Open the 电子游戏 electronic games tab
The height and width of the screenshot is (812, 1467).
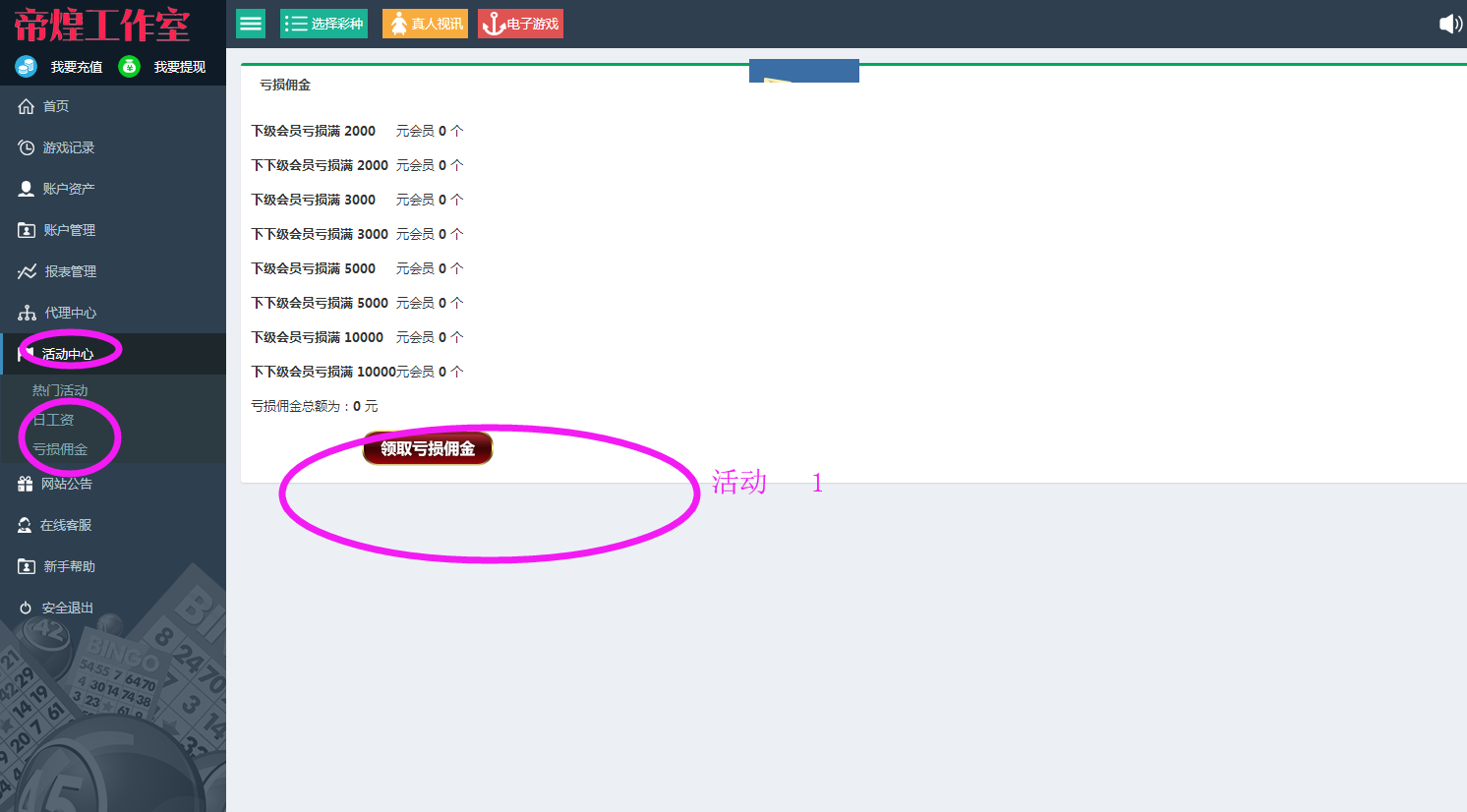point(520,24)
